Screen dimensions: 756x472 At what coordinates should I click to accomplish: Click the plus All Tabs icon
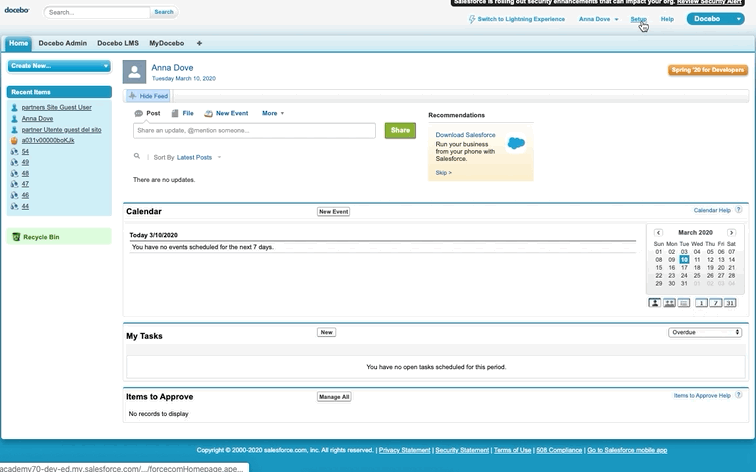coord(199,43)
